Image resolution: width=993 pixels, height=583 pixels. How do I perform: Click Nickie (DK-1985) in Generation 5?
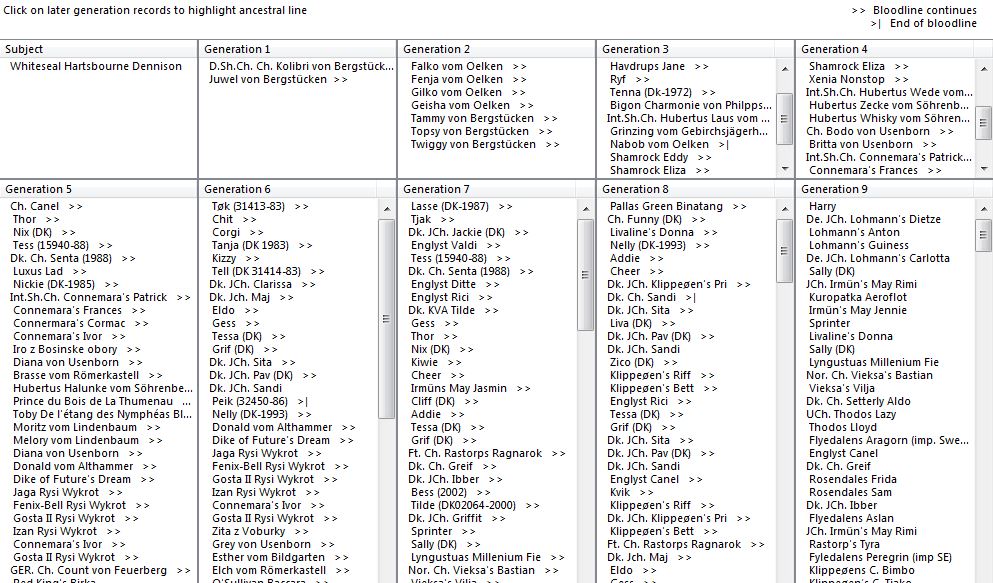[66, 284]
